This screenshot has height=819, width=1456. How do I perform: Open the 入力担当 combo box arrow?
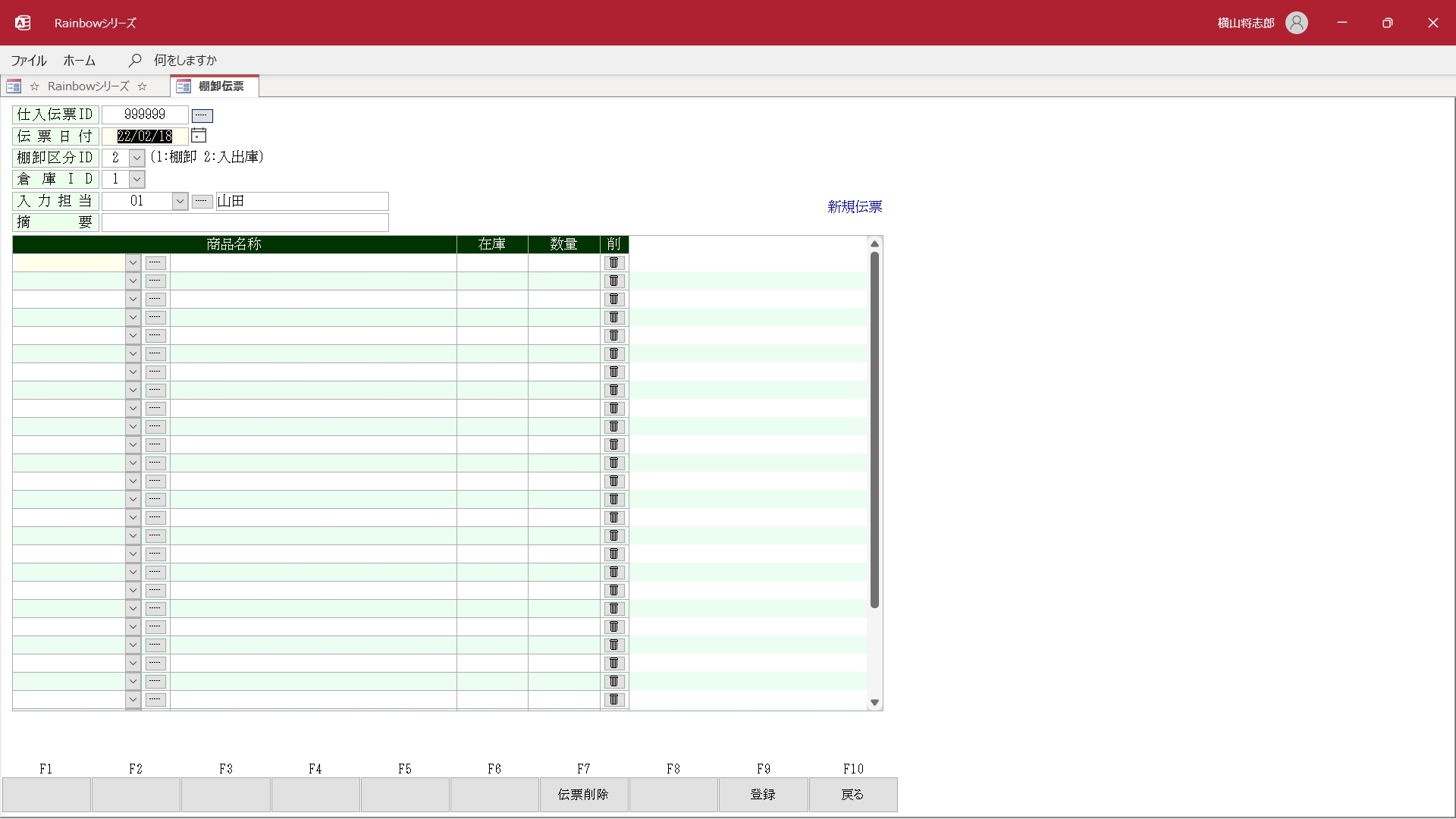(x=180, y=201)
